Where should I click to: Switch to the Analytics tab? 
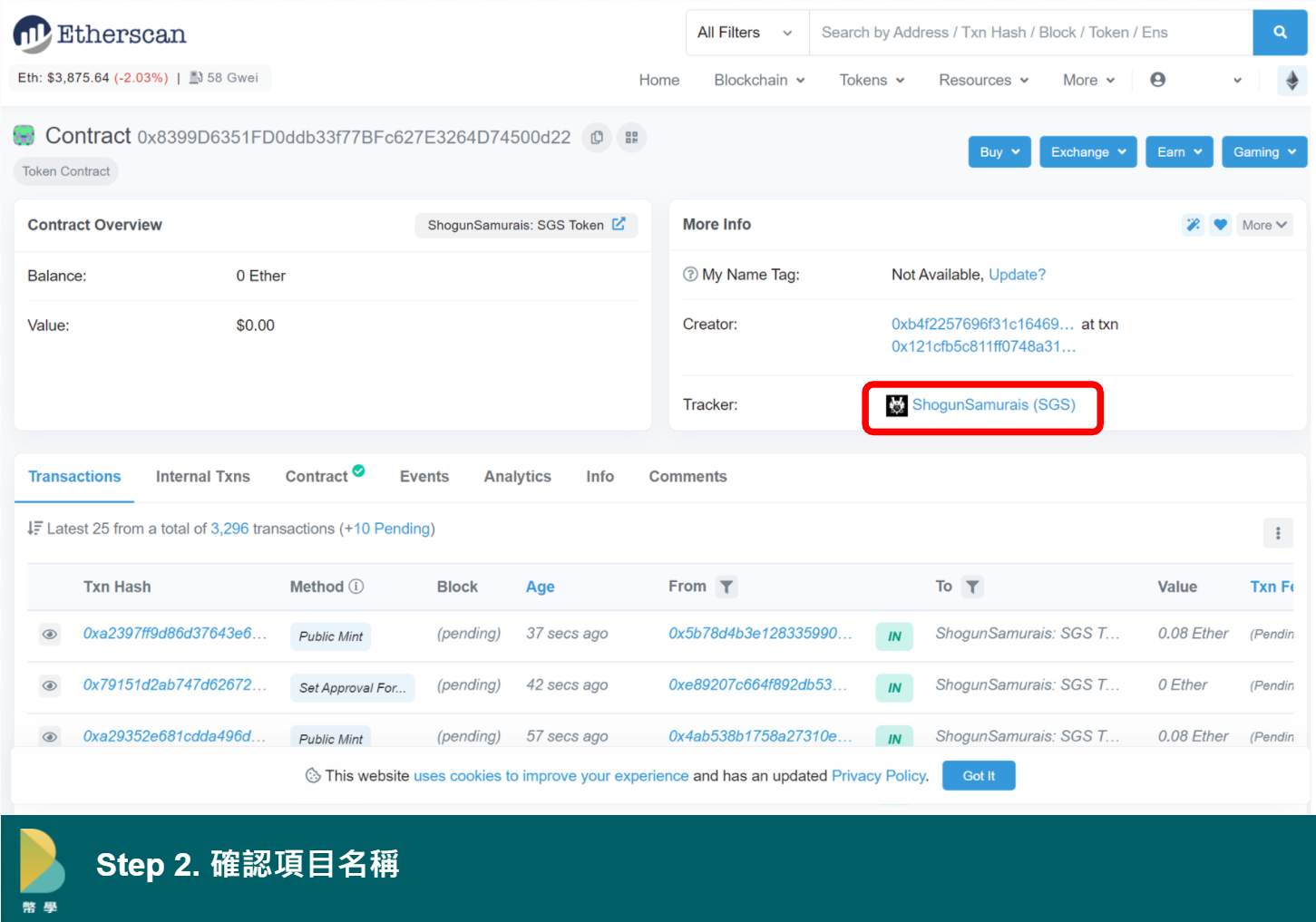[518, 477]
